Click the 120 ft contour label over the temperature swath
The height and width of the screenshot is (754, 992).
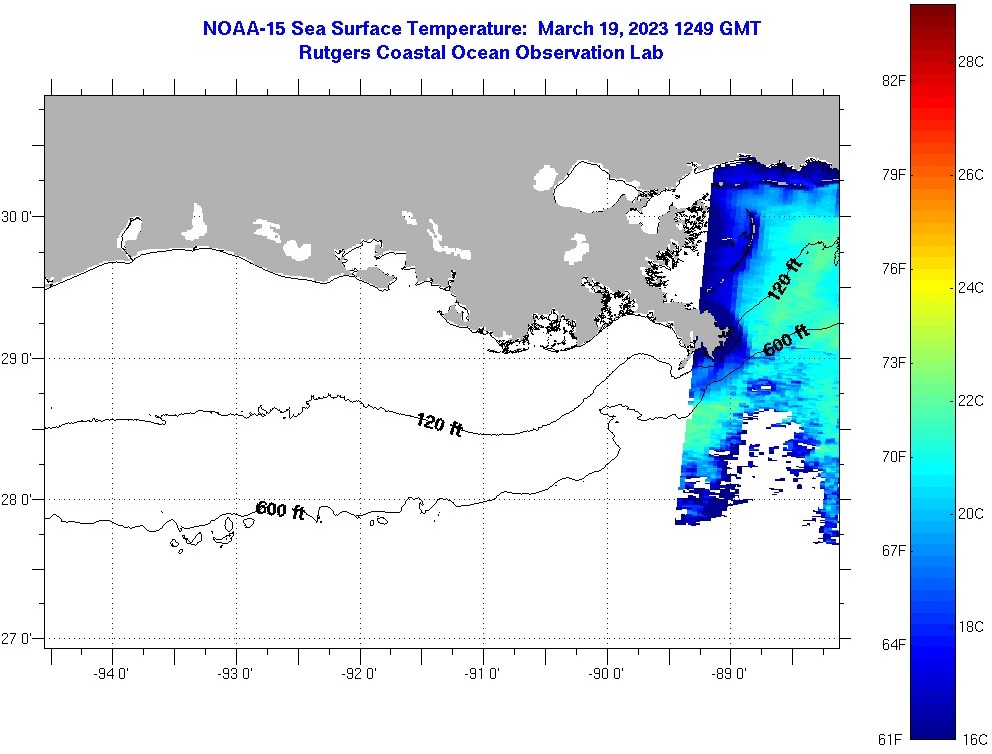click(x=784, y=278)
